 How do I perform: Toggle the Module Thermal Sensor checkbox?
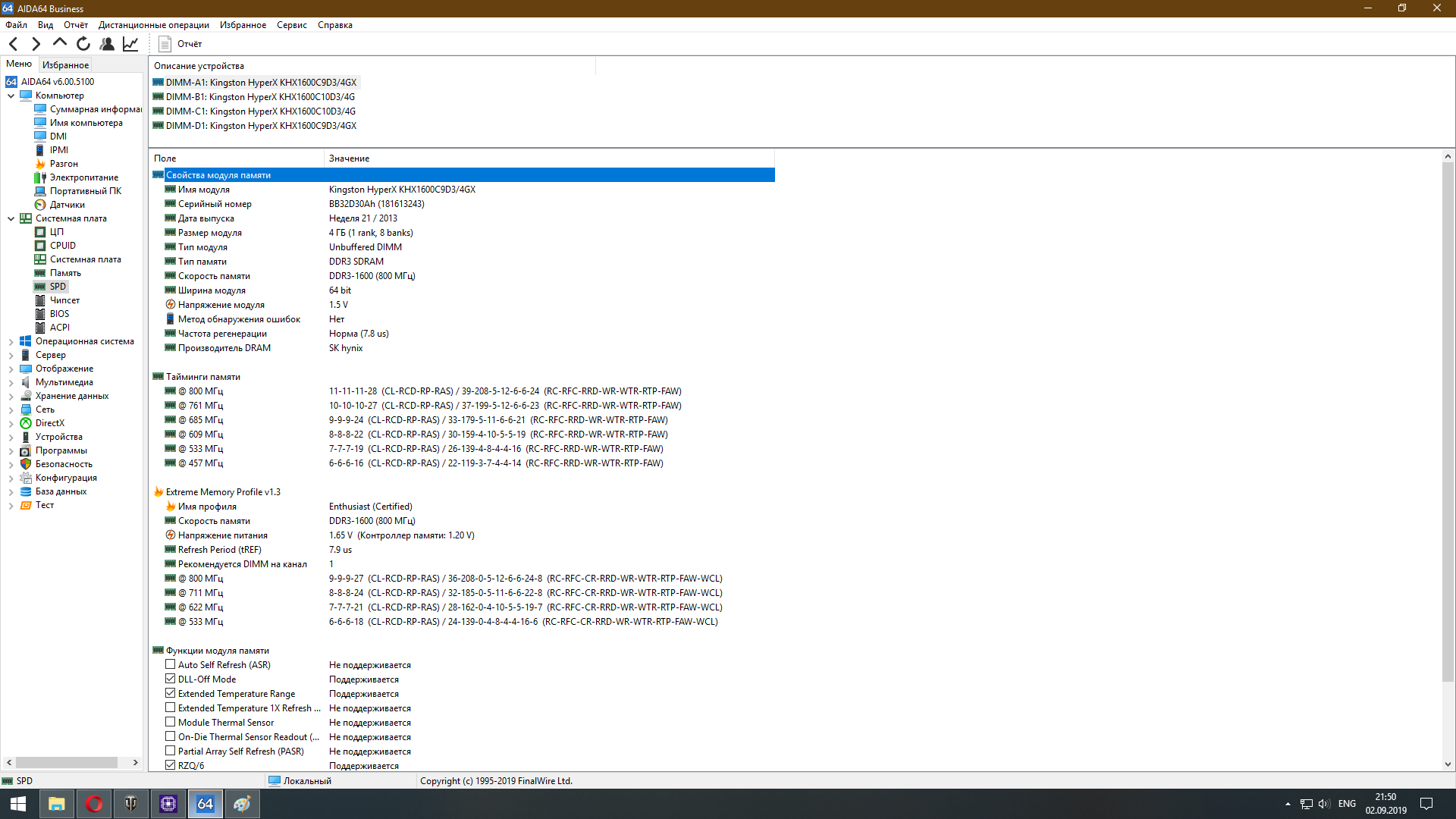click(171, 723)
